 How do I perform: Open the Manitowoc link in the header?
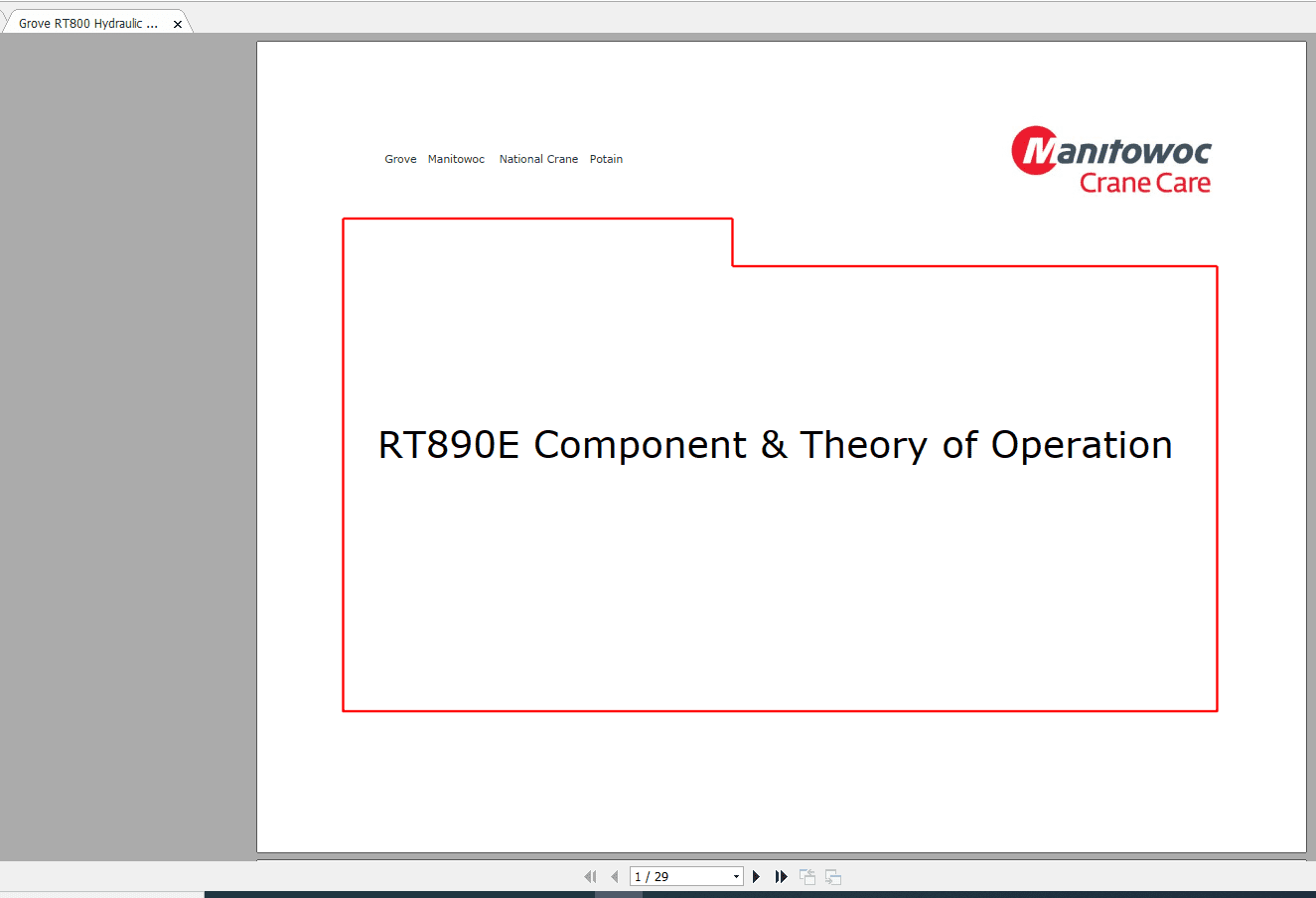click(x=456, y=159)
